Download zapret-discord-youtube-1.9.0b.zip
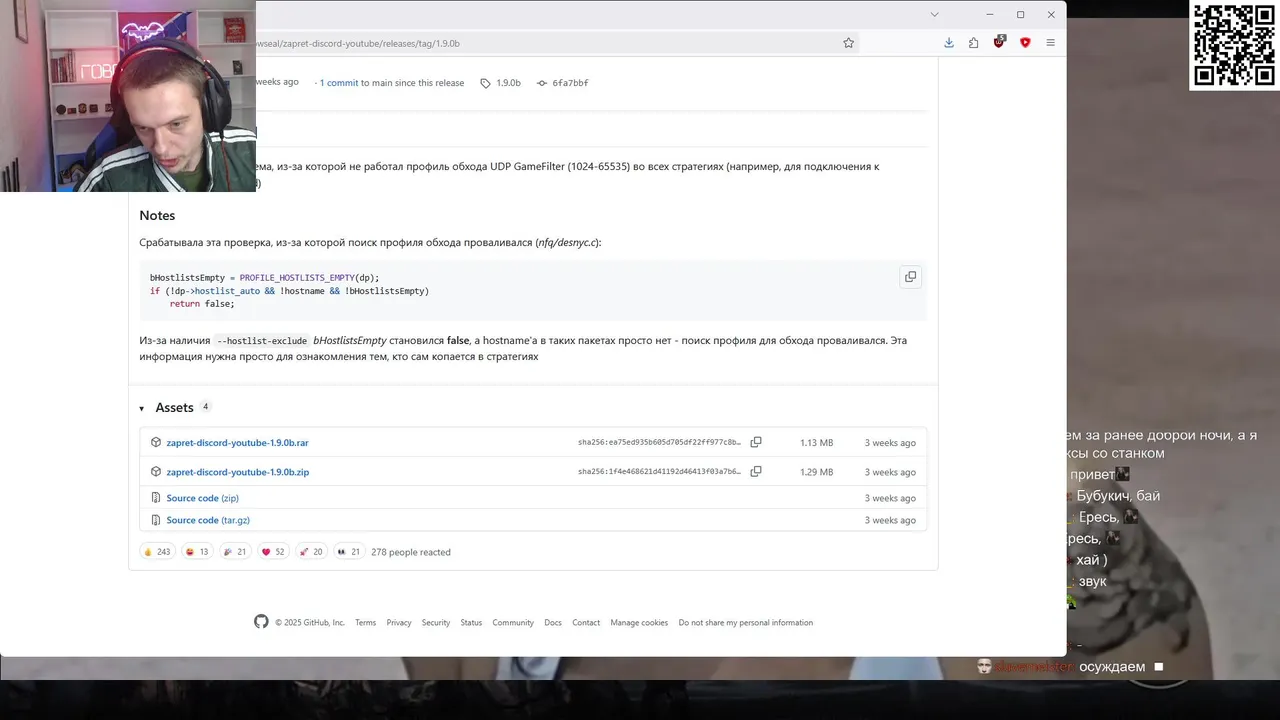The image size is (1280, 720). [237, 472]
